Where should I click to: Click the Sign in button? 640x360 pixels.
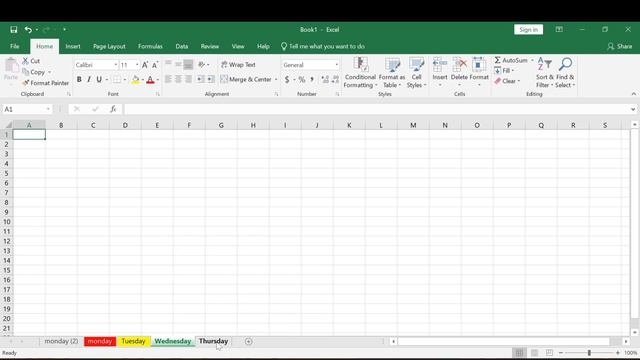point(529,29)
